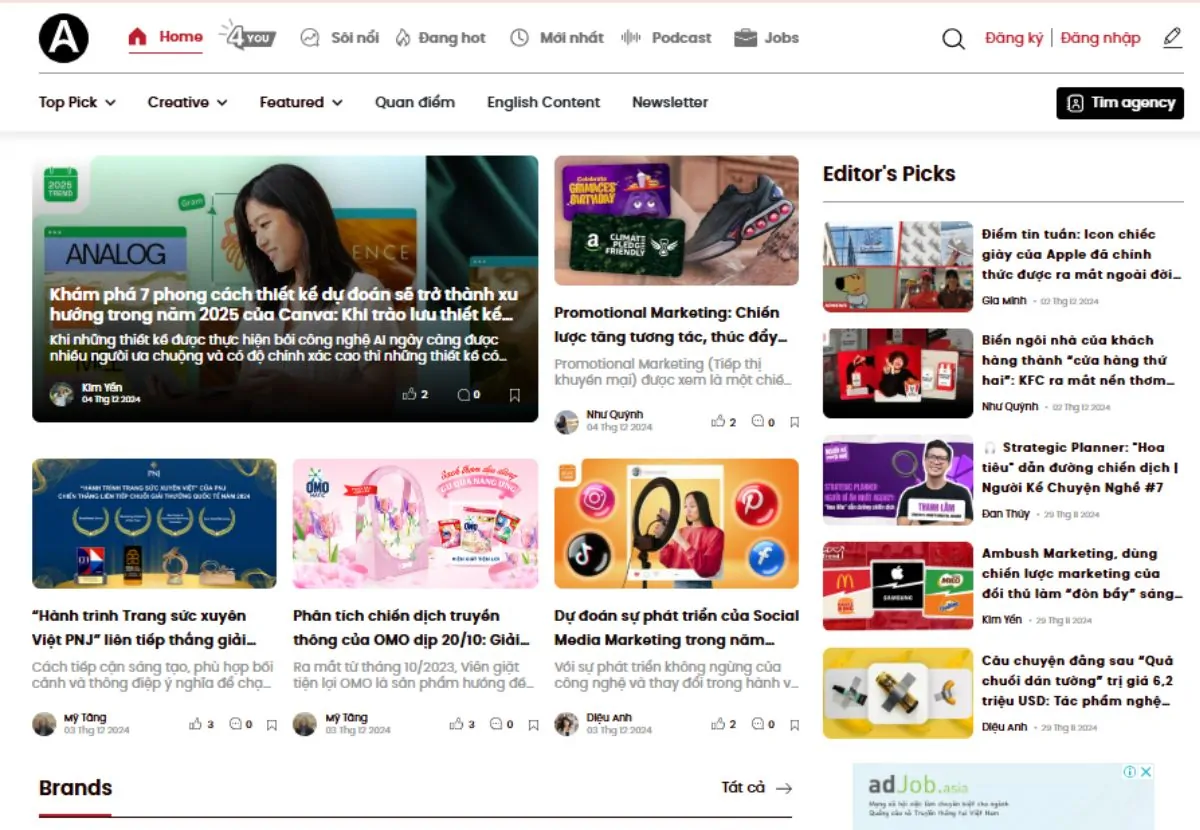This screenshot has height=830, width=1200.
Task: Close the adJob.asia advertisement
Action: click(1147, 772)
